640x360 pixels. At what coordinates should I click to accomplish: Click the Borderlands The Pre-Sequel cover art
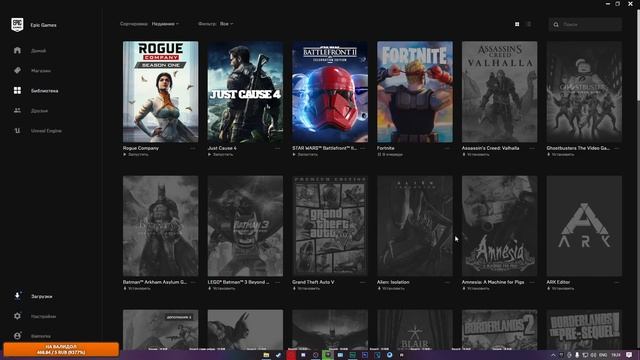(584, 329)
